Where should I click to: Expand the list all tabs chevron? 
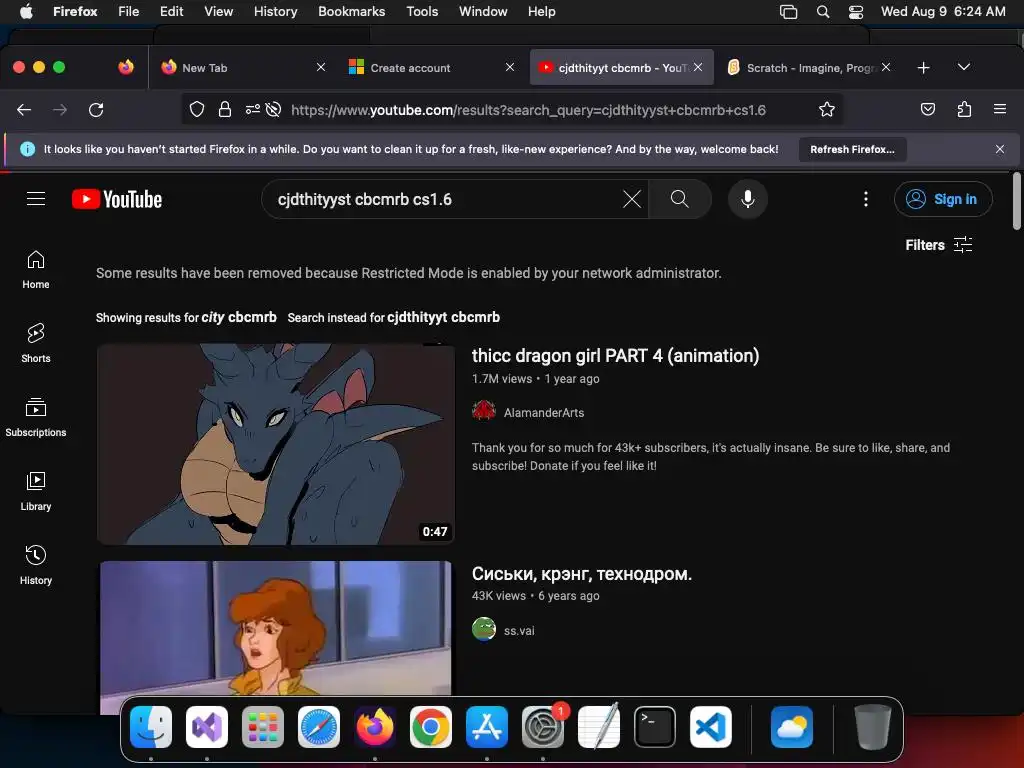coord(964,67)
